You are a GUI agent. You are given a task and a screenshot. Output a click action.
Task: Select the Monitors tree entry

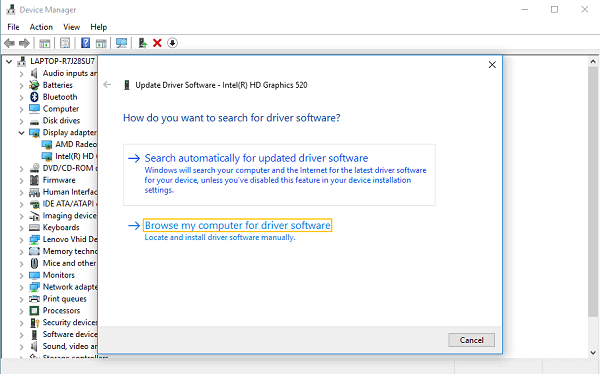[x=59, y=275]
